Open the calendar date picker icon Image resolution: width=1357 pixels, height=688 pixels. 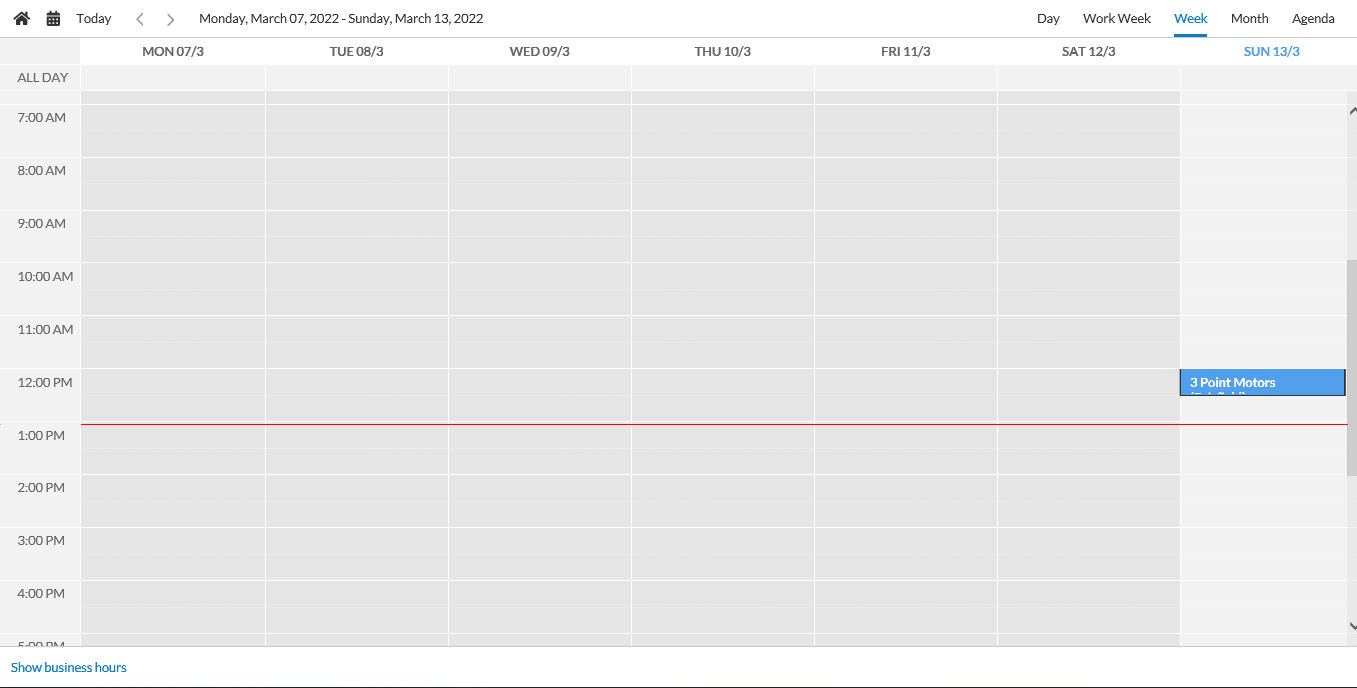tap(54, 18)
